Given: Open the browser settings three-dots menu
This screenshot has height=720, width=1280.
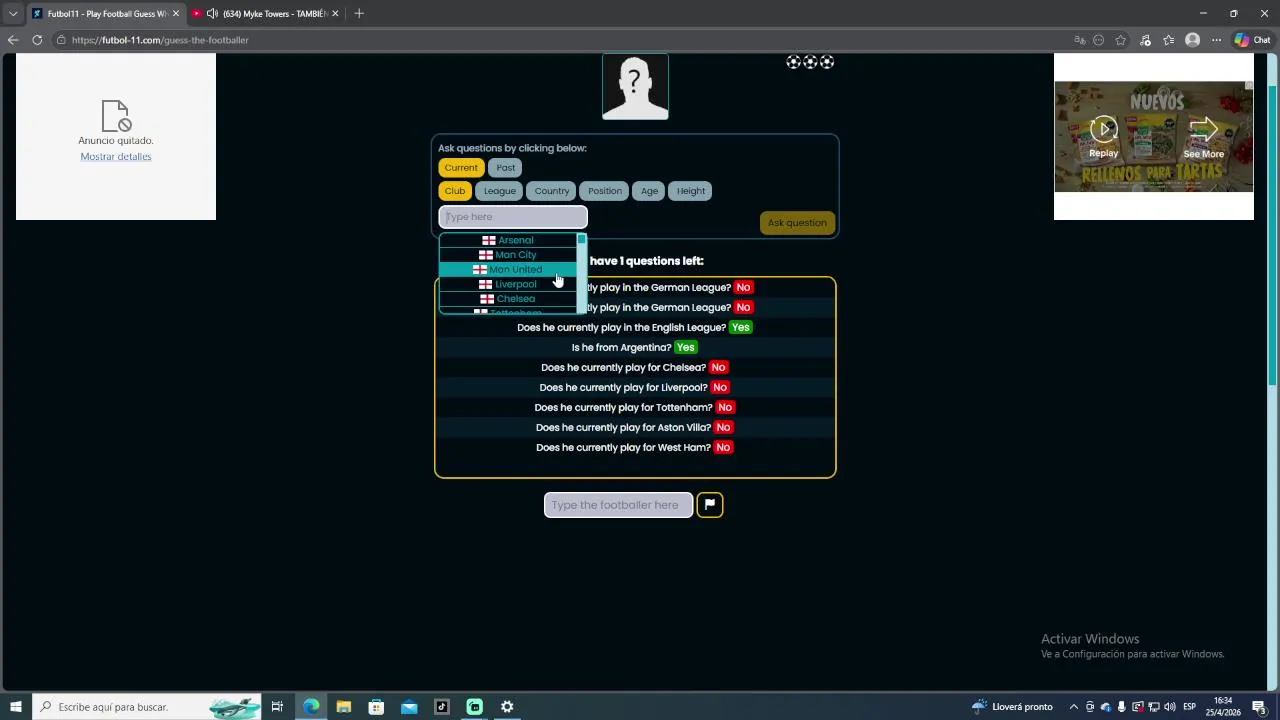Looking at the screenshot, I should click(1216, 40).
